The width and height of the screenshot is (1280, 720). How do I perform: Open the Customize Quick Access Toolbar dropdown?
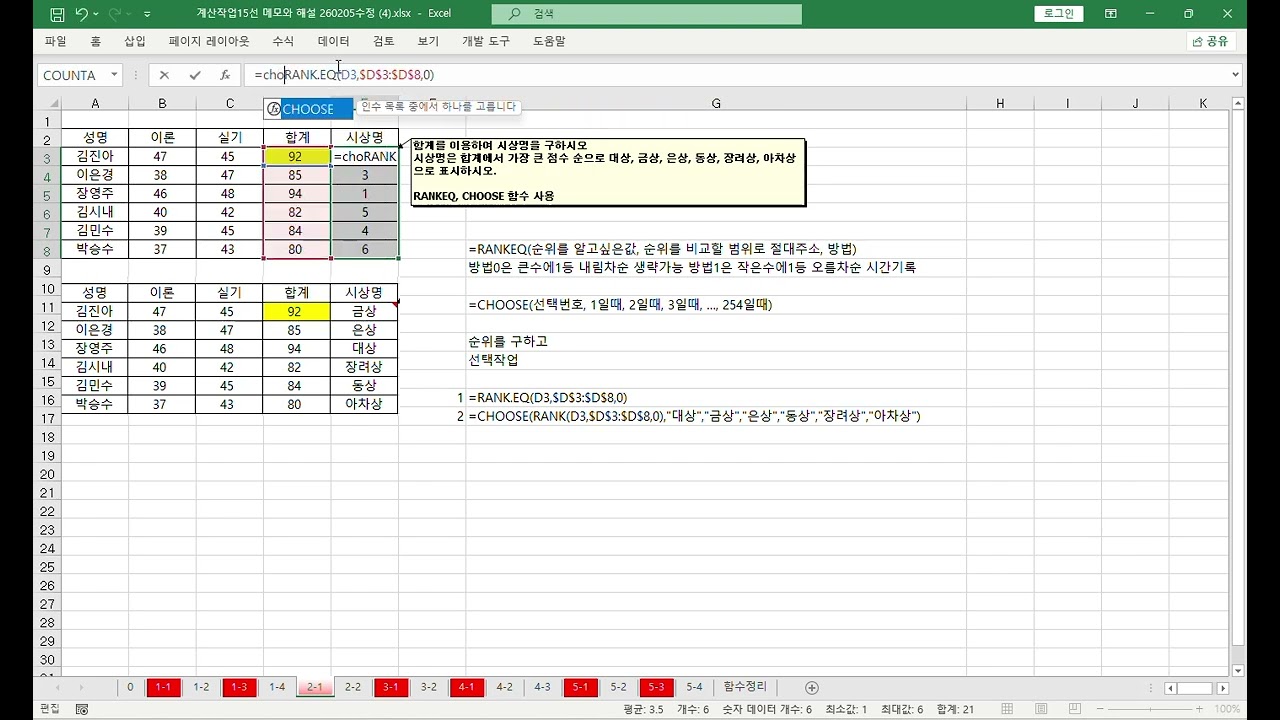point(148,14)
